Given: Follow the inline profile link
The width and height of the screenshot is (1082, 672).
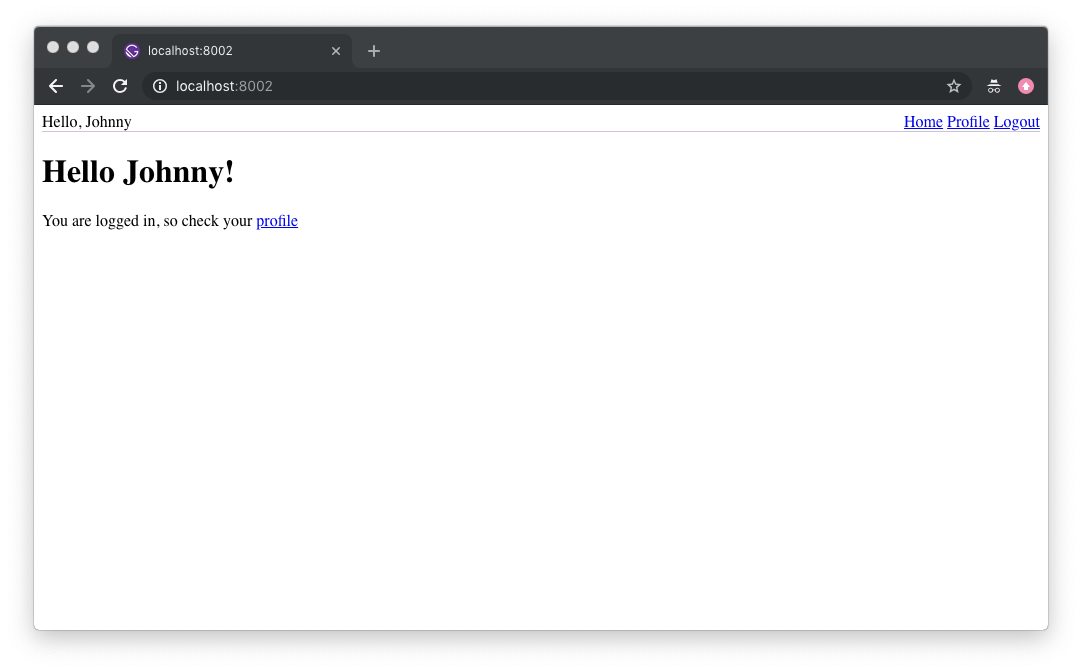Looking at the screenshot, I should tap(277, 221).
